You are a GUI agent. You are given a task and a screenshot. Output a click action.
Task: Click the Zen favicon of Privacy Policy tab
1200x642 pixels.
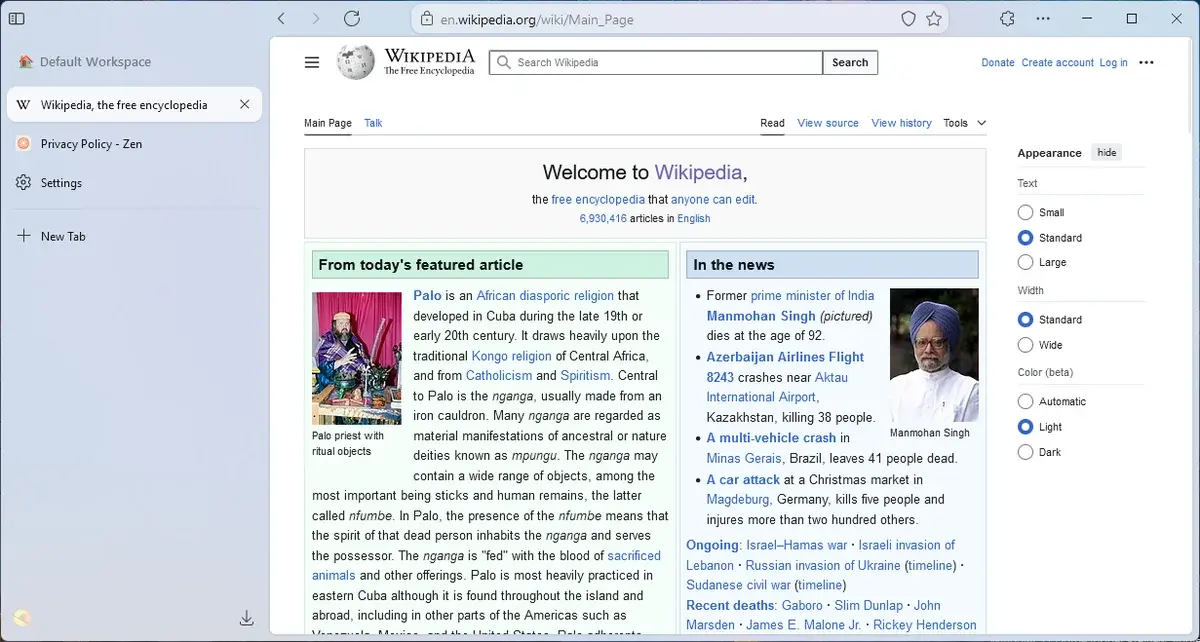pos(23,143)
